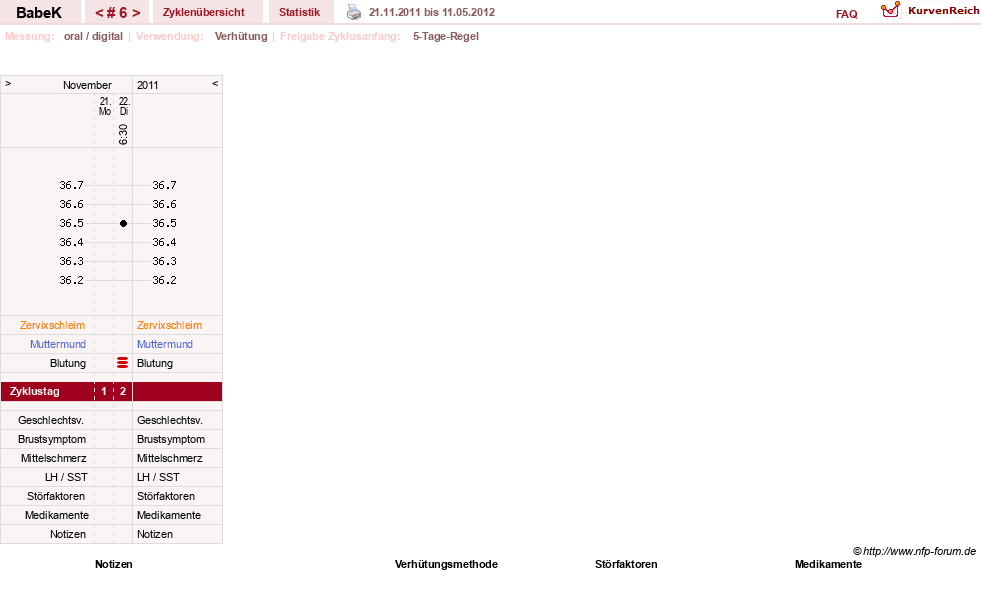
Task: Open the nfp-forum.de link
Action: coord(914,551)
